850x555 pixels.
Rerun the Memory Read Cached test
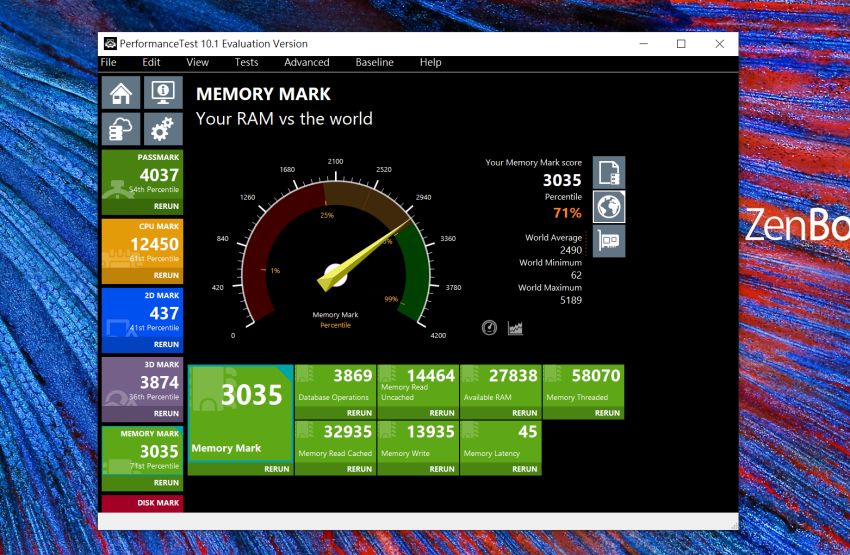coord(359,469)
